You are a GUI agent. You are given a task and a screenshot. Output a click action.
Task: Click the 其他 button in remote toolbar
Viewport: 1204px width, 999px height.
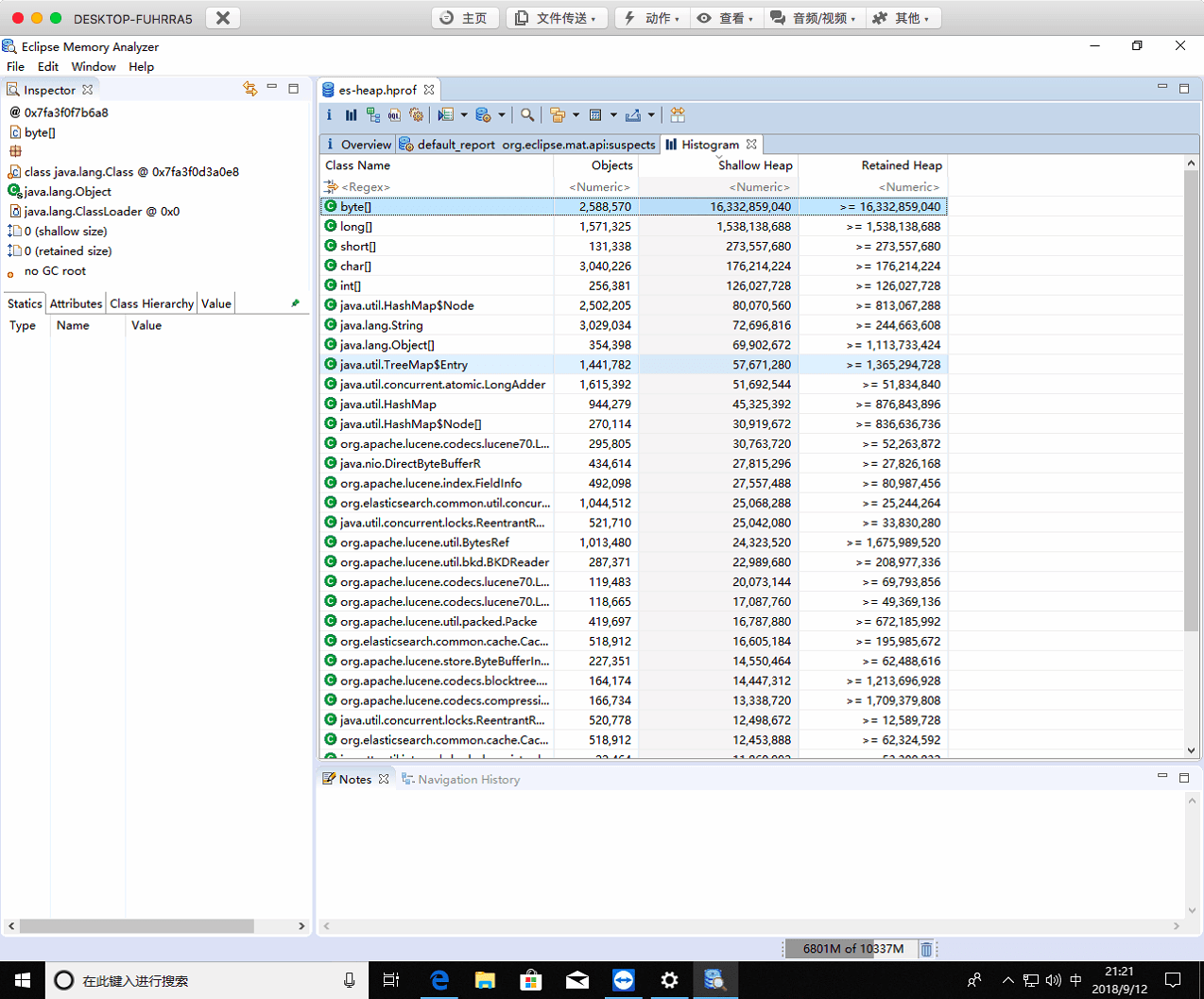pyautogui.click(x=902, y=18)
